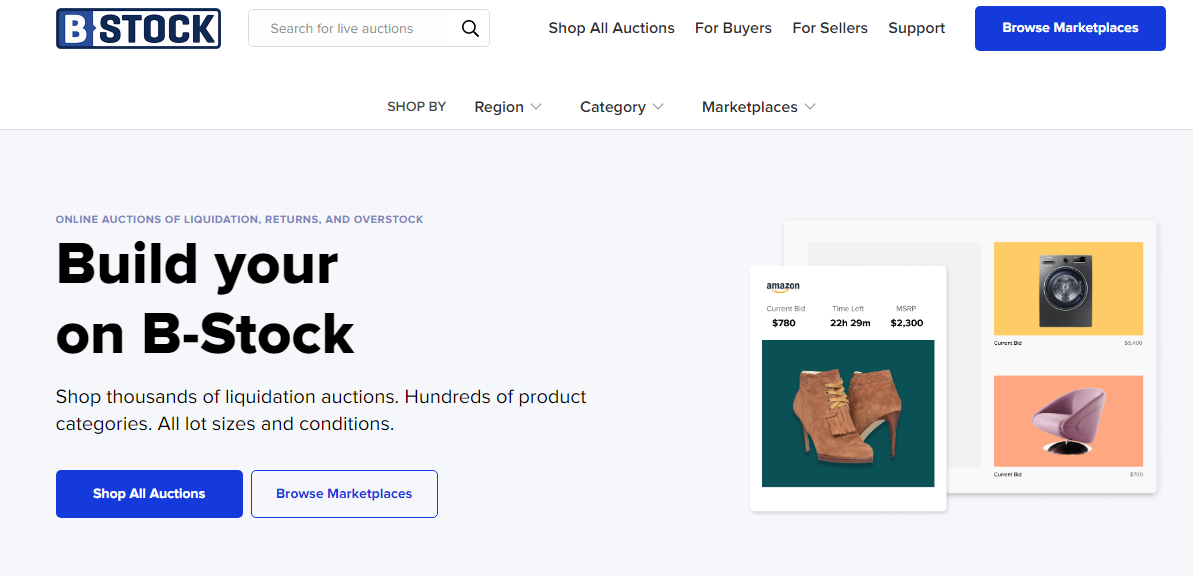Click the Category chevron arrow
The width and height of the screenshot is (1193, 576).
point(658,107)
